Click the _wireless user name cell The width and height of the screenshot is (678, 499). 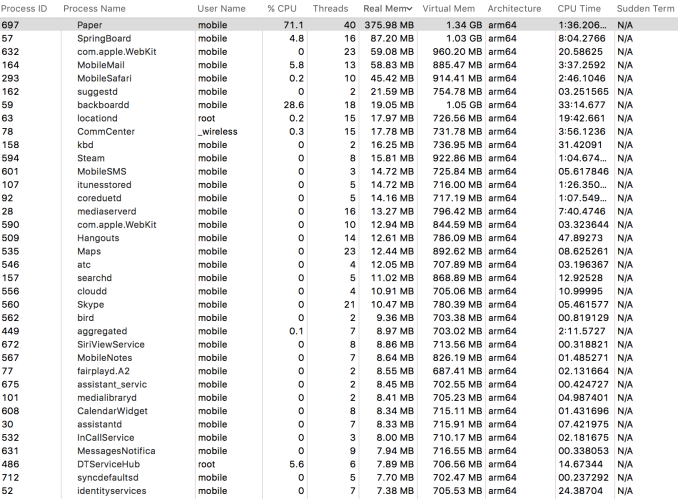pos(218,132)
